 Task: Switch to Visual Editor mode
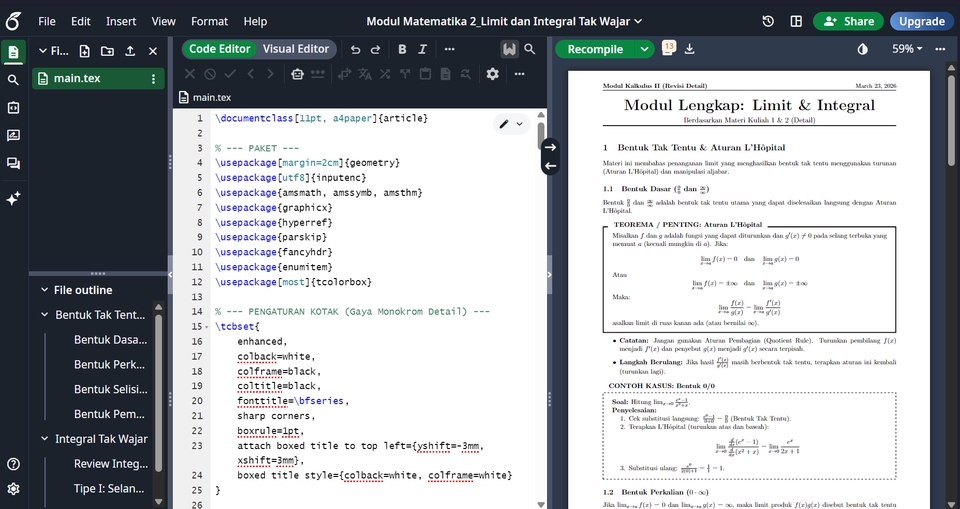[295, 49]
